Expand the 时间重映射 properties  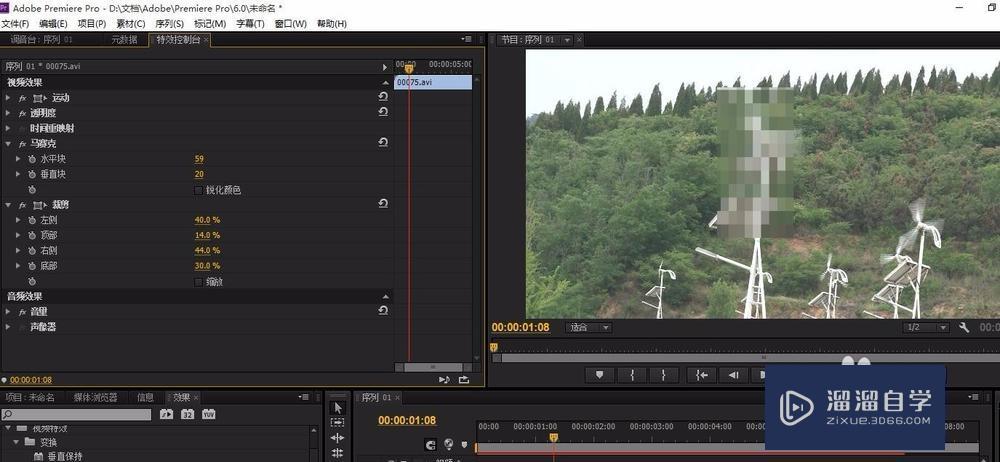point(8,128)
